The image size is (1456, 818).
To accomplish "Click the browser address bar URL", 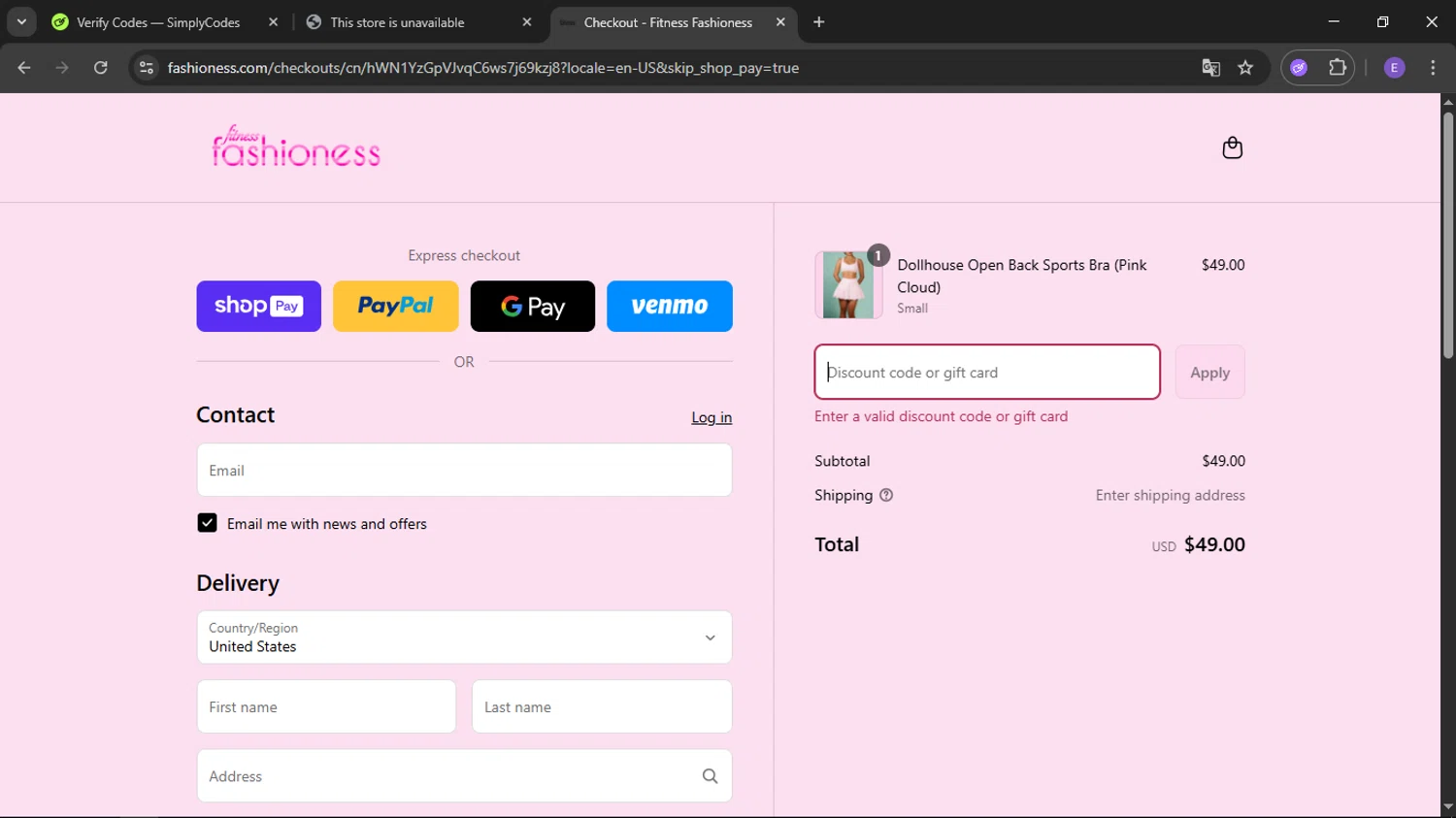I will 482,68.
